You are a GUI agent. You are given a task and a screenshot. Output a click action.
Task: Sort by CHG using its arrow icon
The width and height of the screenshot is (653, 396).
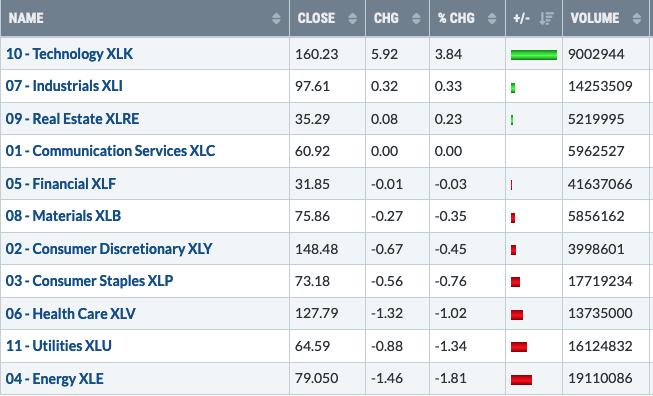tap(416, 18)
